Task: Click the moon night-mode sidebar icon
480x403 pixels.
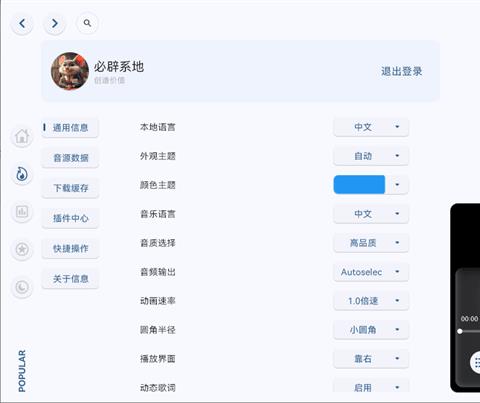Action: [x=22, y=287]
